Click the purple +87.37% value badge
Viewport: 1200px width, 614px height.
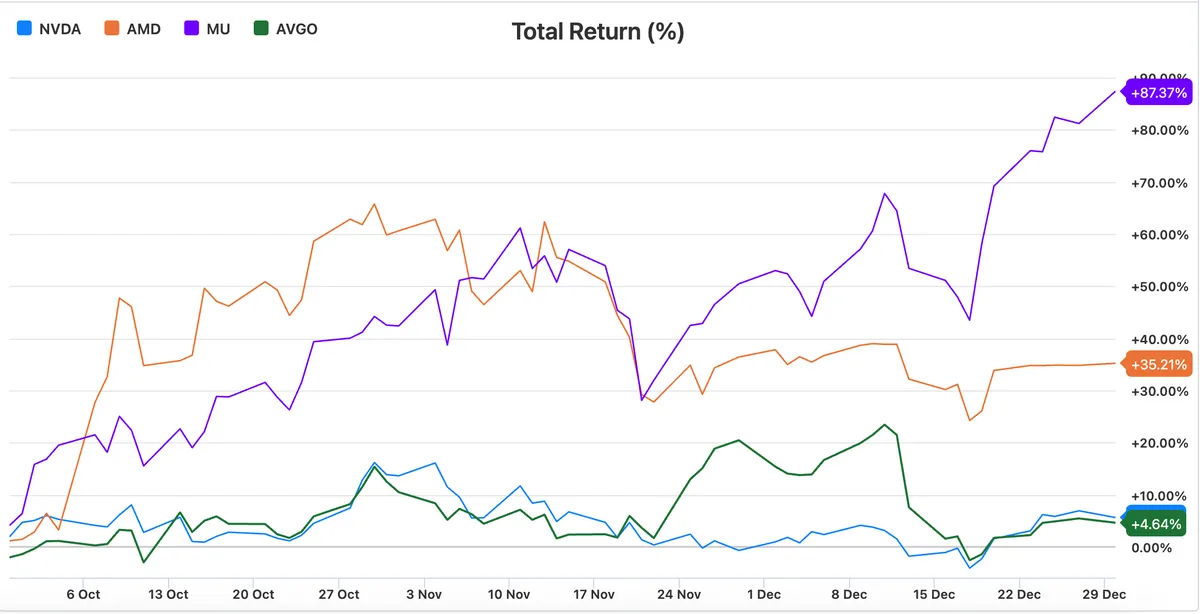pyautogui.click(x=1158, y=93)
